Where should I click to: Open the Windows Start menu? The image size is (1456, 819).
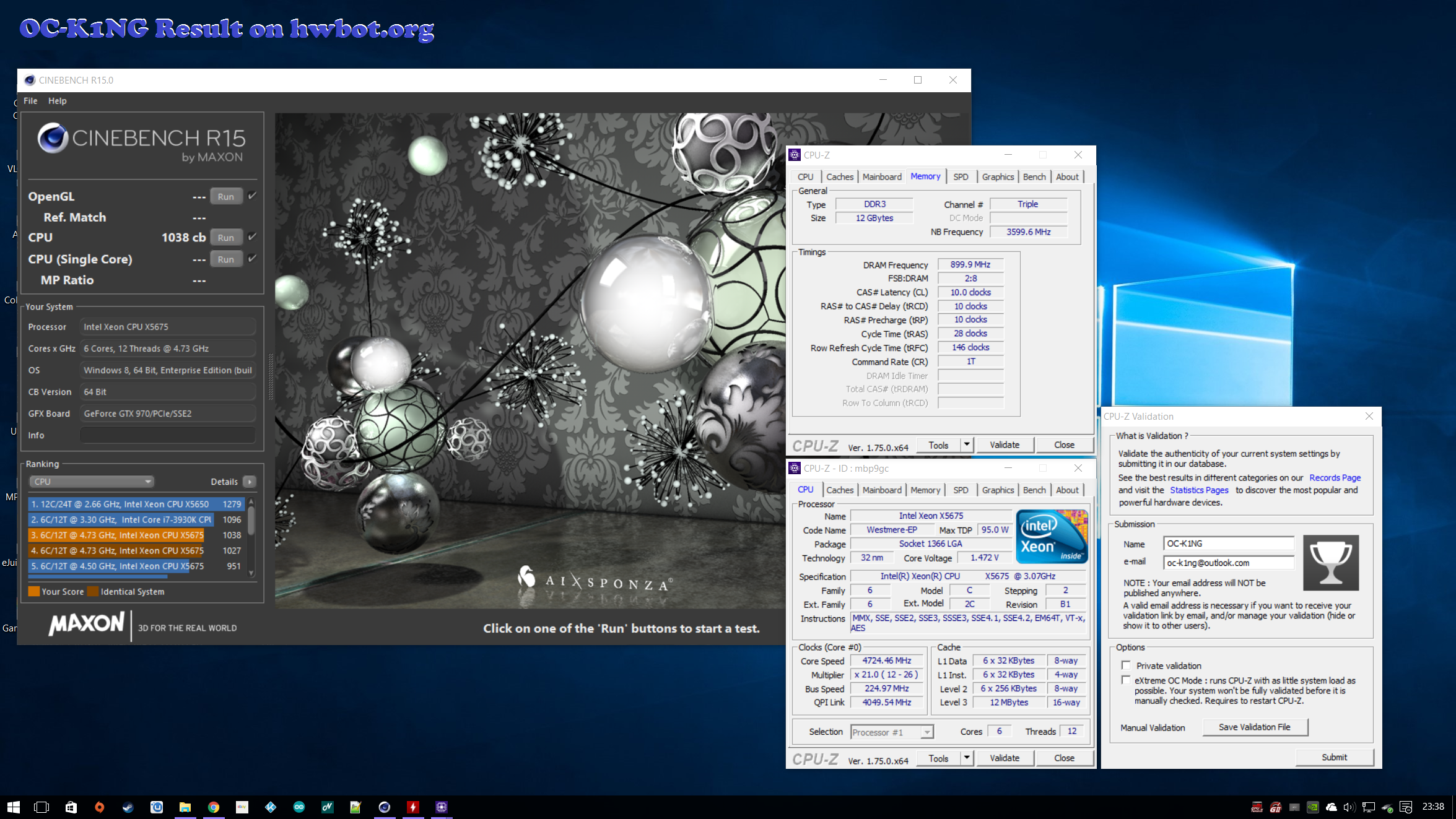[x=14, y=807]
